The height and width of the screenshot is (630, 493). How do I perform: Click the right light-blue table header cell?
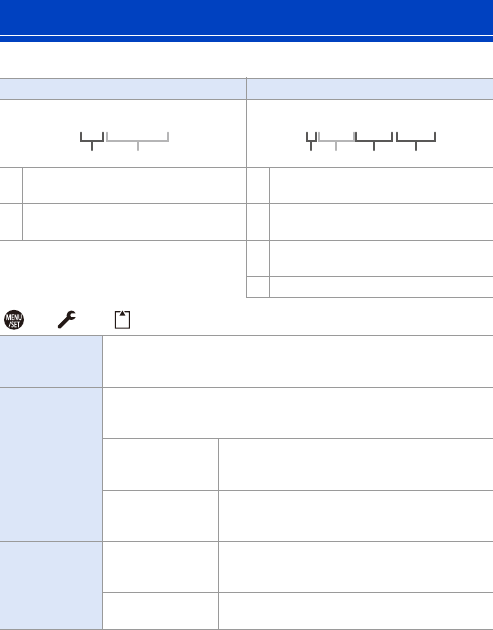pyautogui.click(x=370, y=89)
